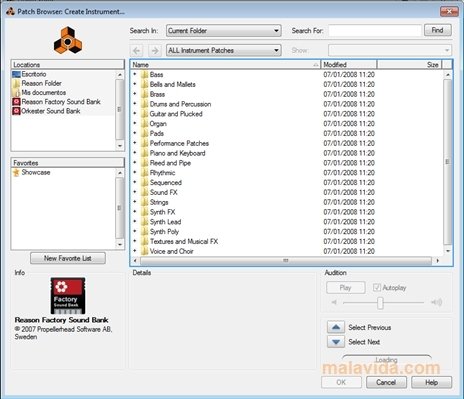Select Orkester Sound Bank location text
The image size is (464, 399).
tap(51, 111)
